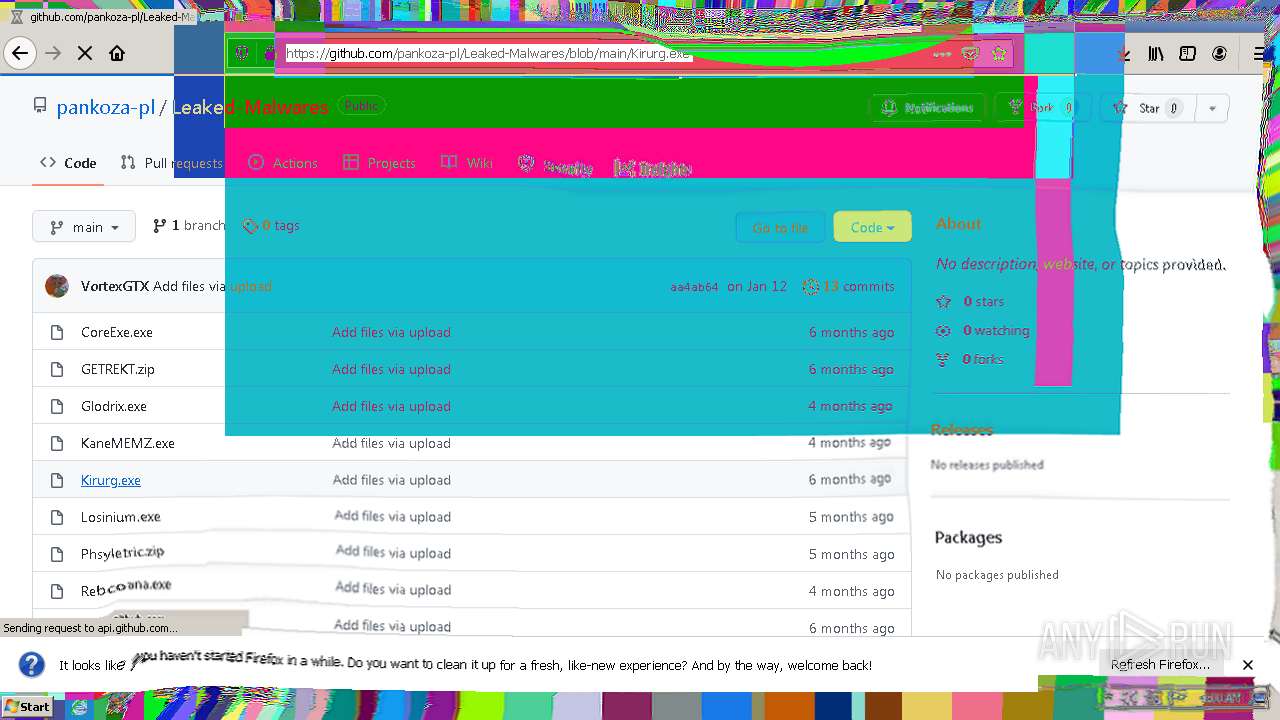The width and height of the screenshot is (1280, 720).
Task: Open the Glodrix.exe file
Action: coord(114,406)
